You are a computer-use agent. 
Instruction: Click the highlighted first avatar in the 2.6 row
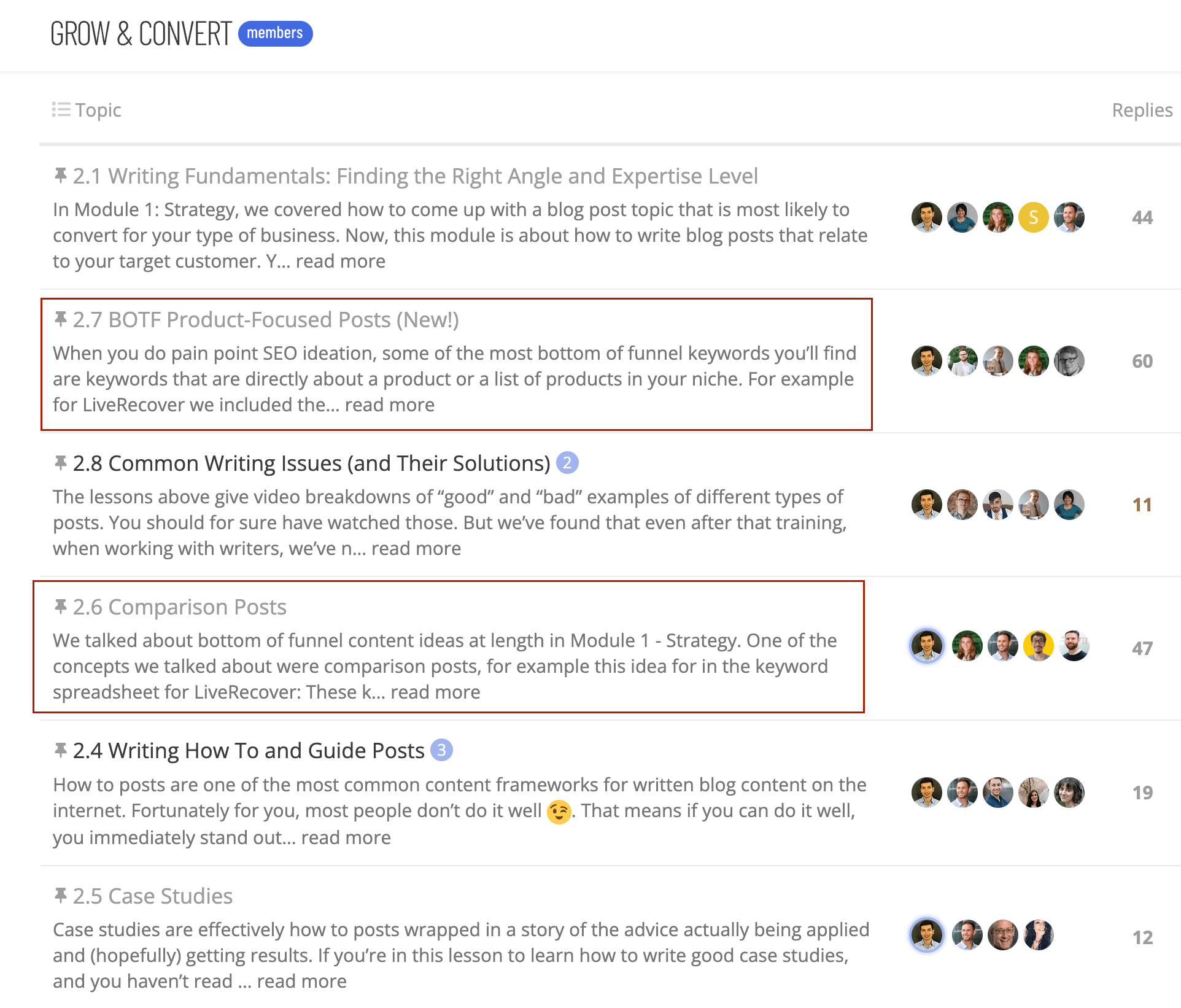[x=927, y=646]
